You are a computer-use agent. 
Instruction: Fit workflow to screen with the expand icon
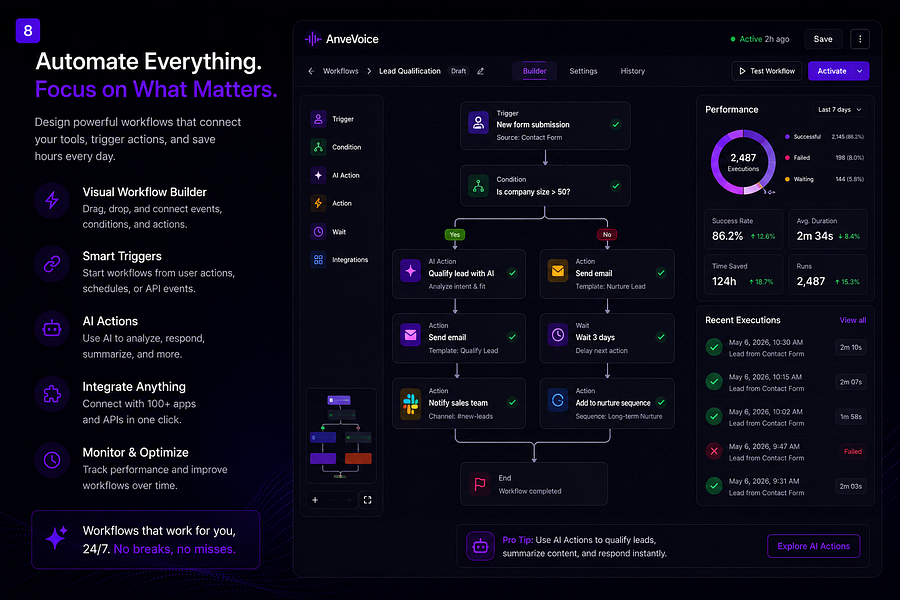[367, 500]
